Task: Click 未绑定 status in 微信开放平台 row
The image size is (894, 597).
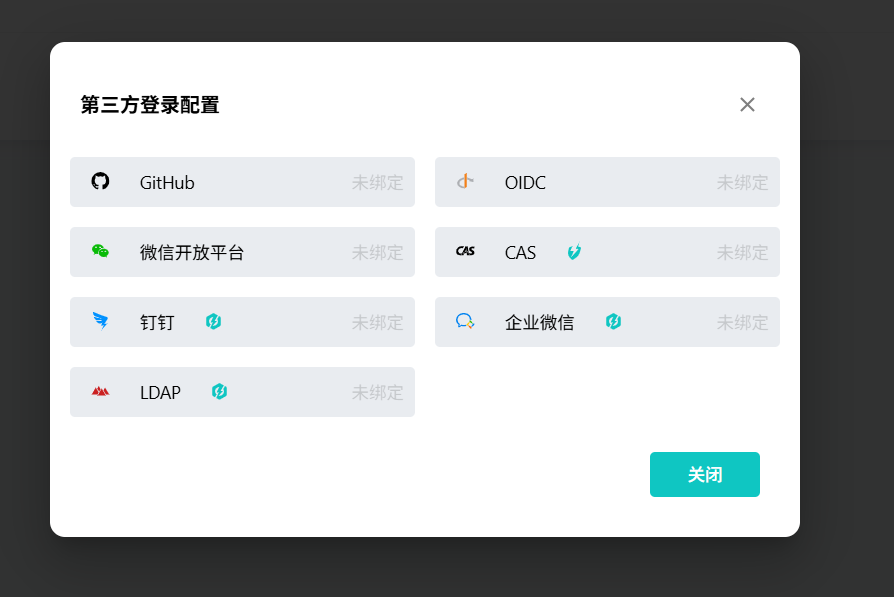Action: pyautogui.click(x=377, y=253)
